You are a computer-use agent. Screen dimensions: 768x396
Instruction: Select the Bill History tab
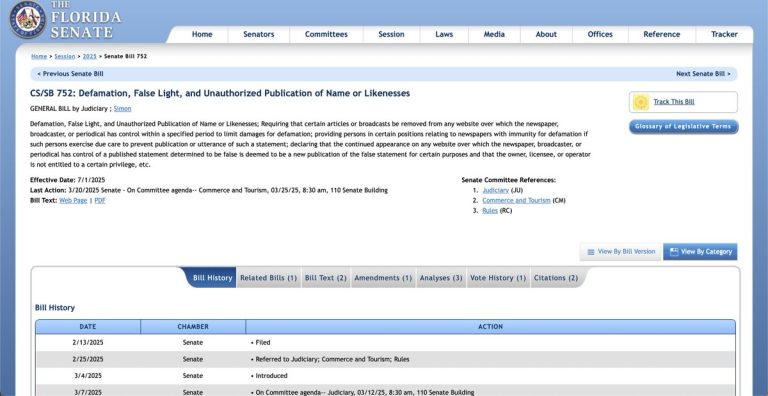[211, 278]
